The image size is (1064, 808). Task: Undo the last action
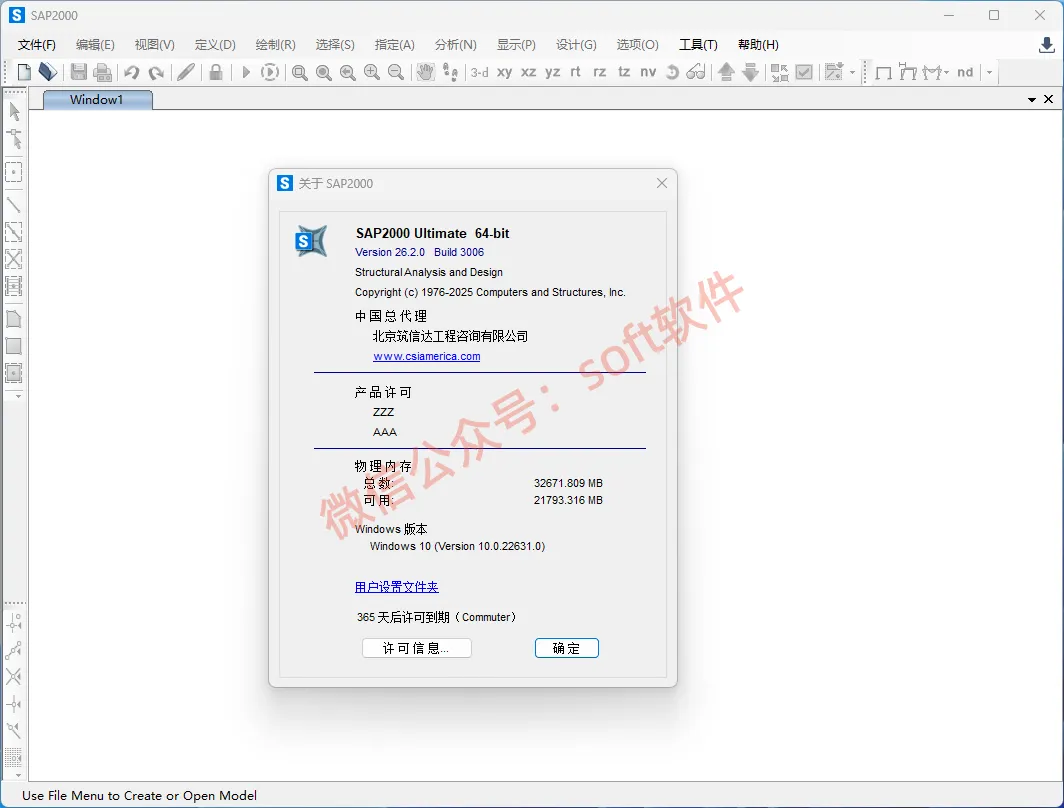point(132,72)
